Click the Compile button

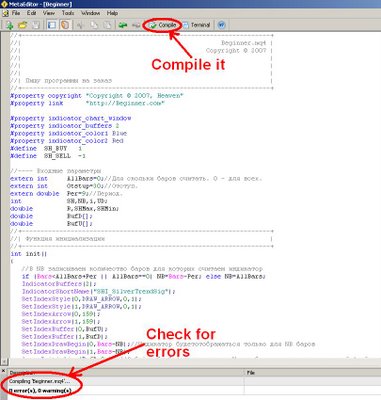click(163, 25)
